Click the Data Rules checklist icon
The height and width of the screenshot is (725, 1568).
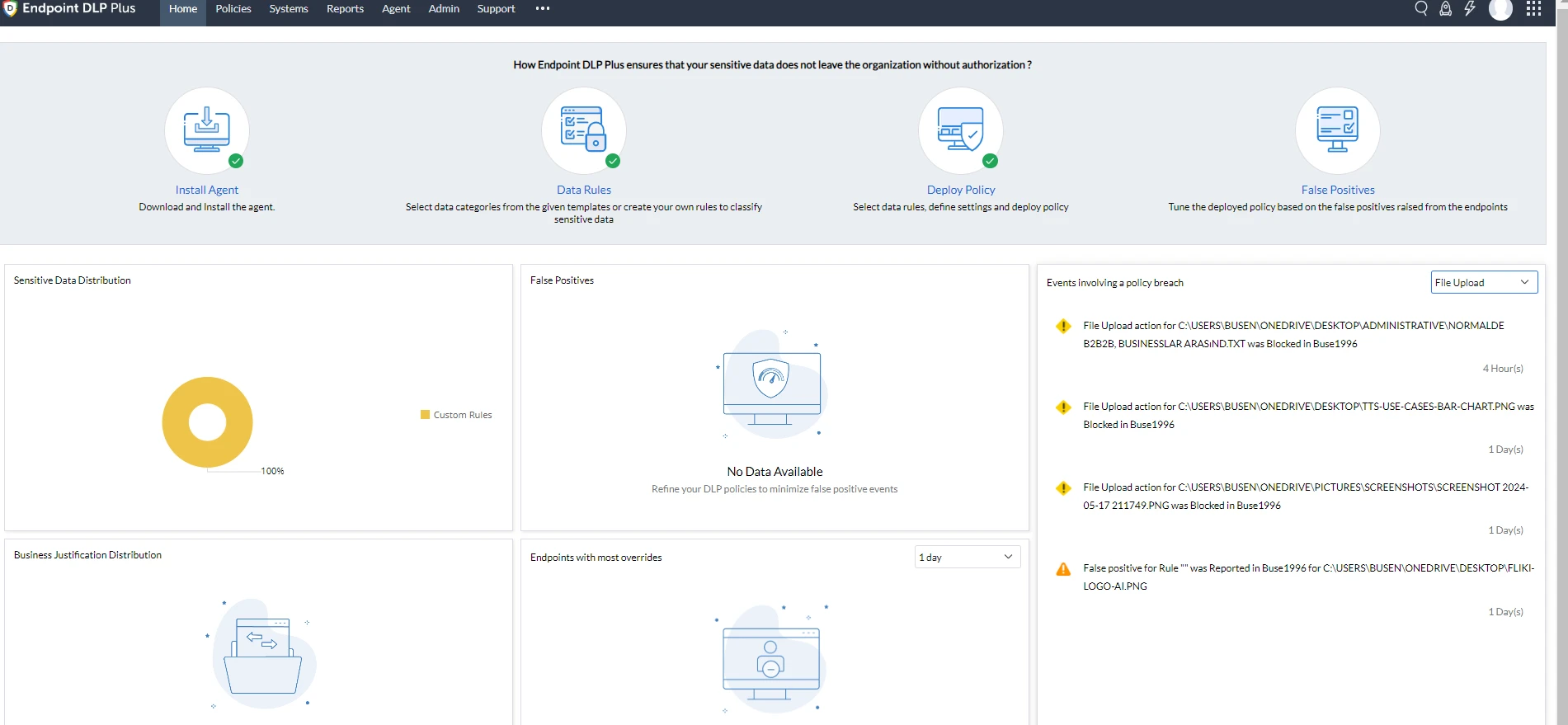tap(584, 129)
